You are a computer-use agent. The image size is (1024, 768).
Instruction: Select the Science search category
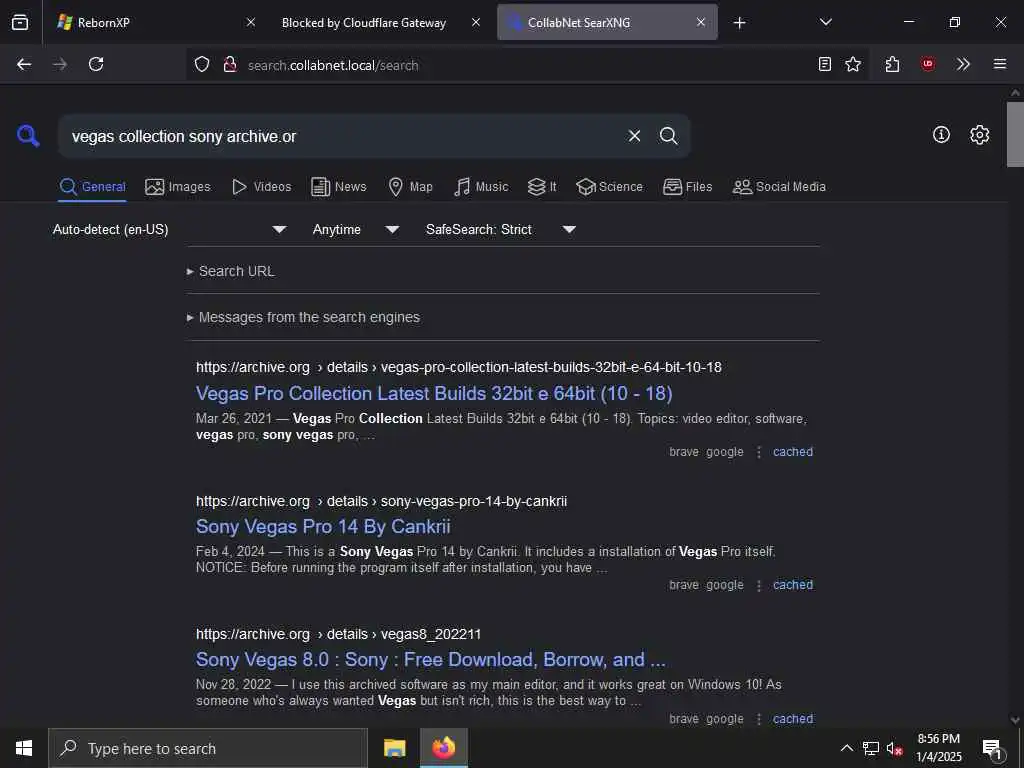(x=609, y=187)
